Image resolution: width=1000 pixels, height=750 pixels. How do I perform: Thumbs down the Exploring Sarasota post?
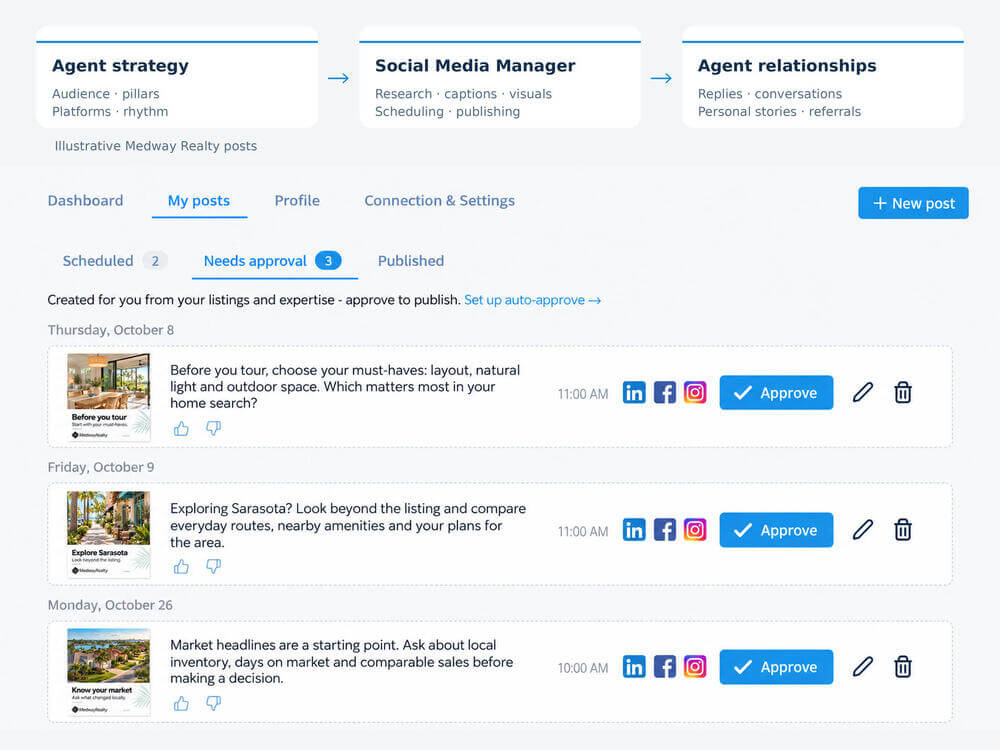pos(214,566)
